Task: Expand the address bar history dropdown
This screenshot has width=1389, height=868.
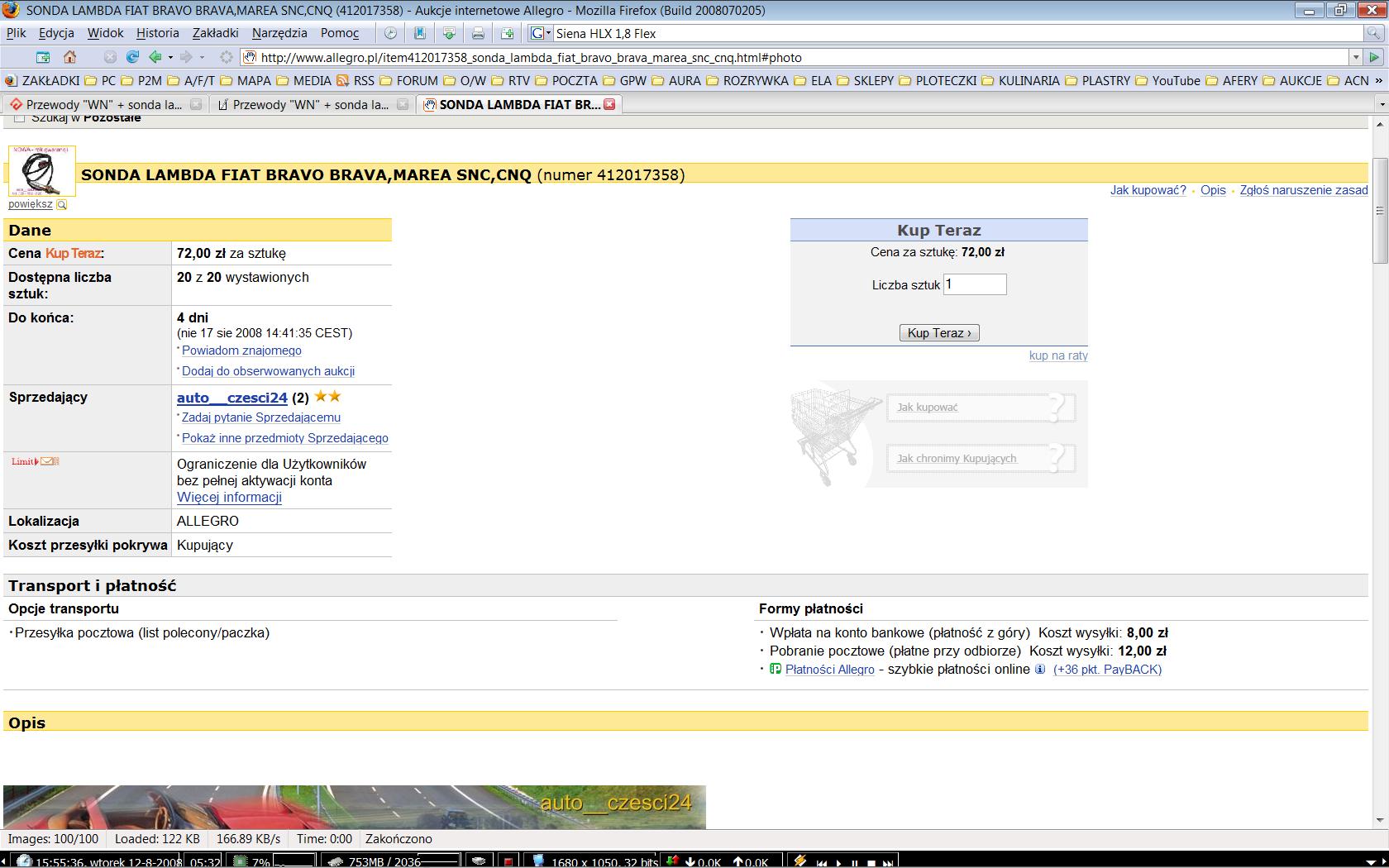Action: click(x=1356, y=57)
